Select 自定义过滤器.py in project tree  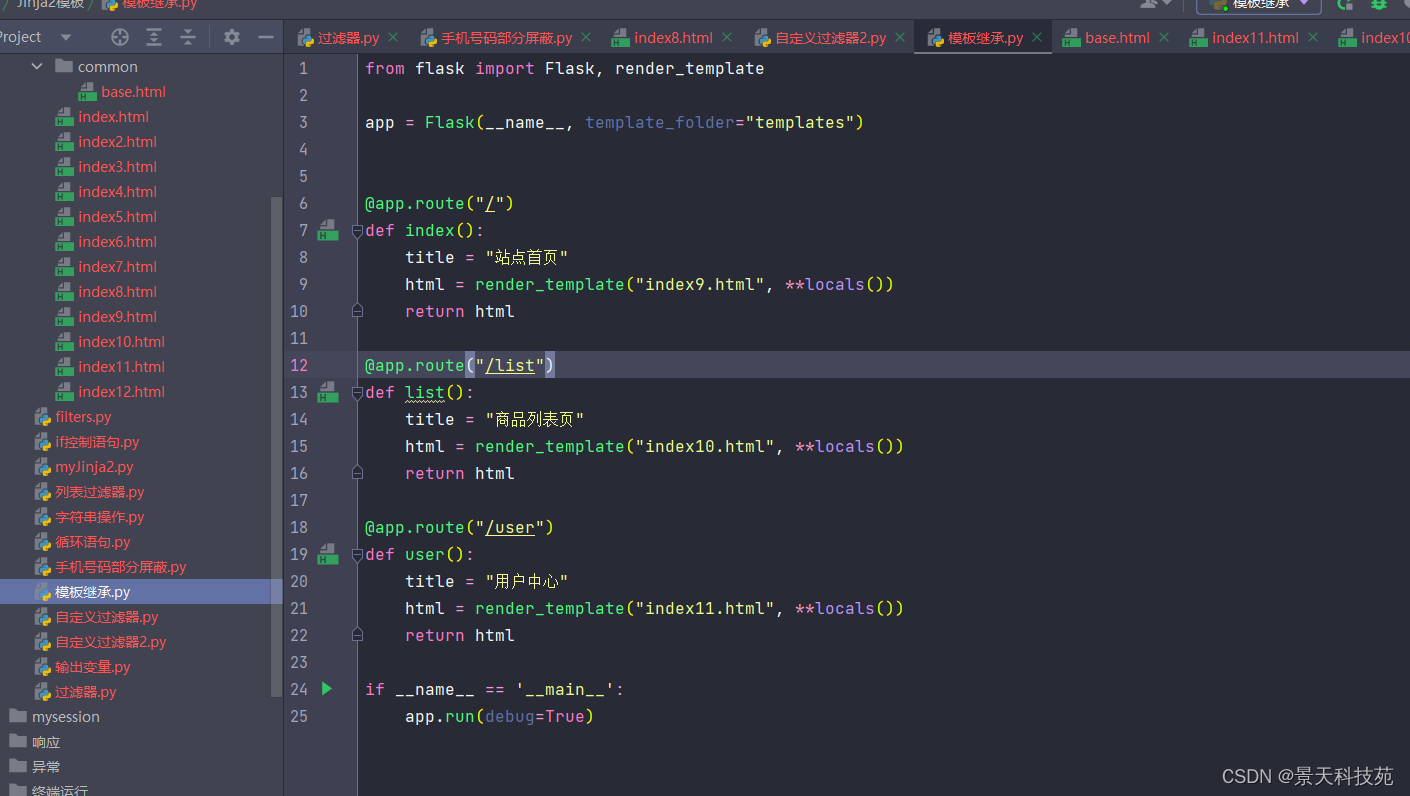pos(106,617)
